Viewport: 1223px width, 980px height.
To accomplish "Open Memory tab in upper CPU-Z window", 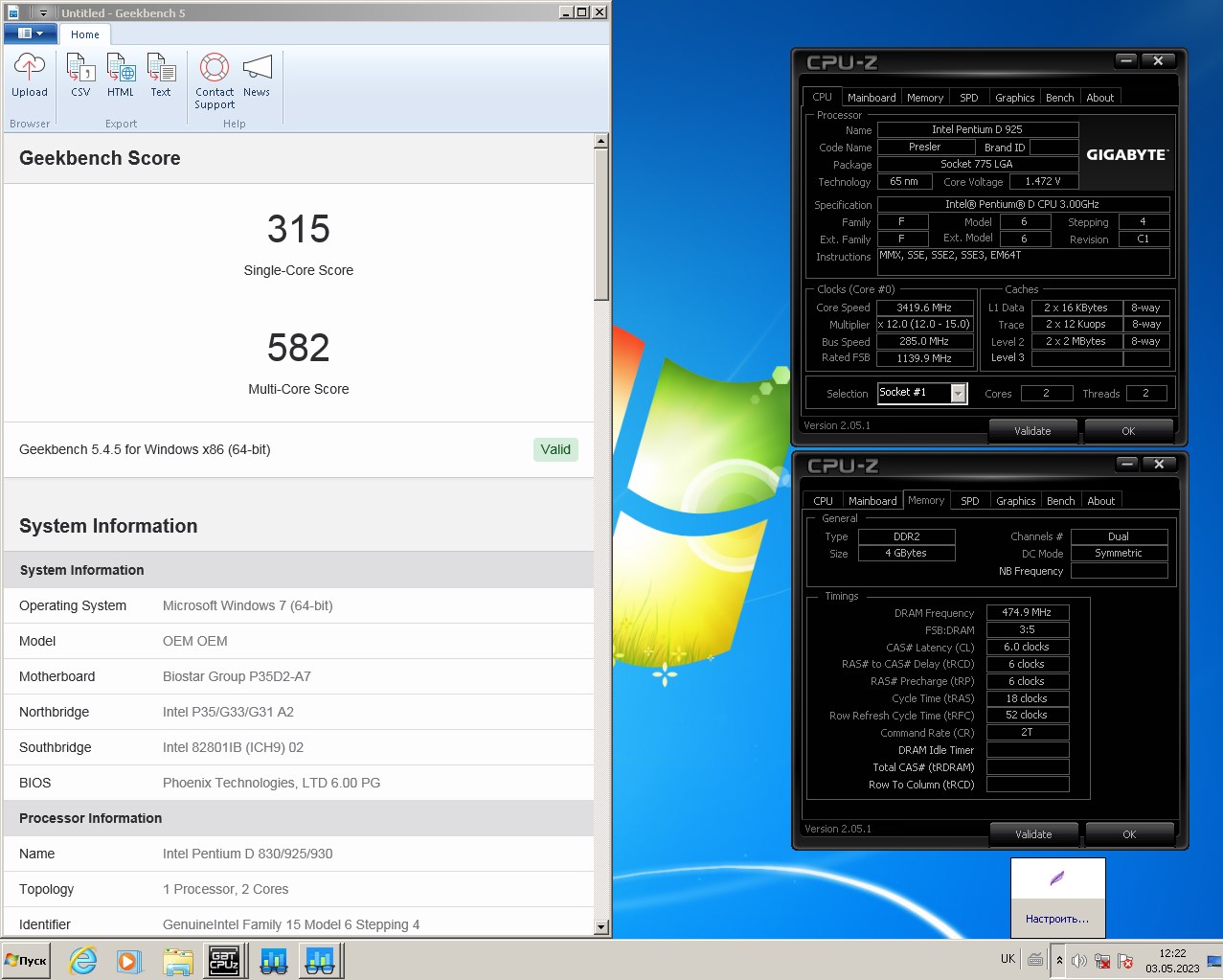I will pyautogui.click(x=925, y=98).
